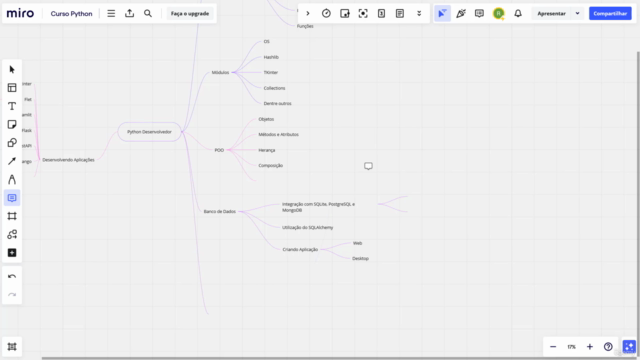Open the notes icon

pyautogui.click(x=400, y=13)
